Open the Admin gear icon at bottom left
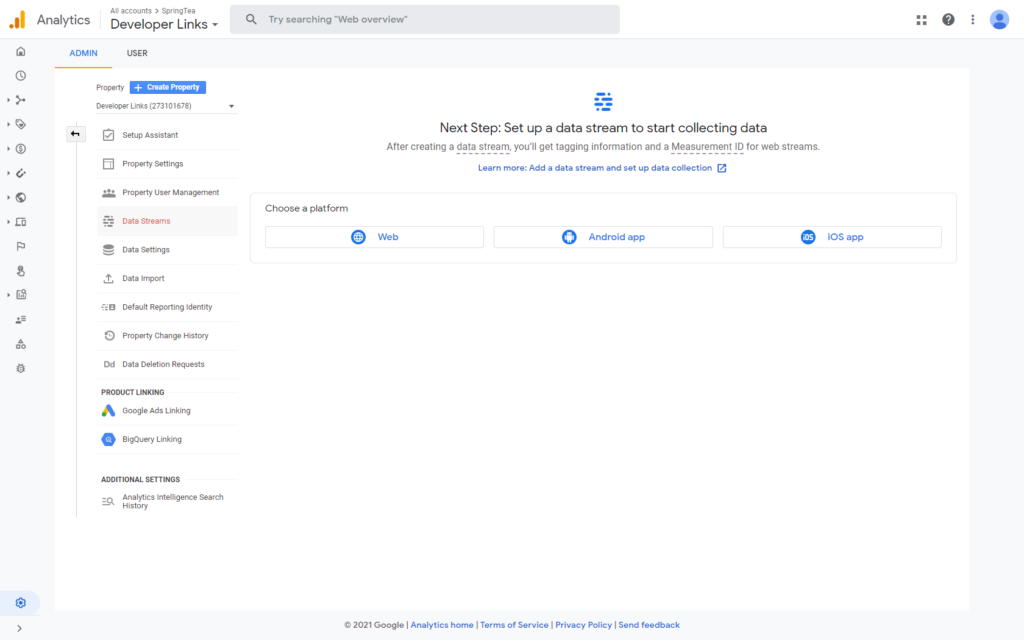1024x640 pixels. click(x=21, y=603)
